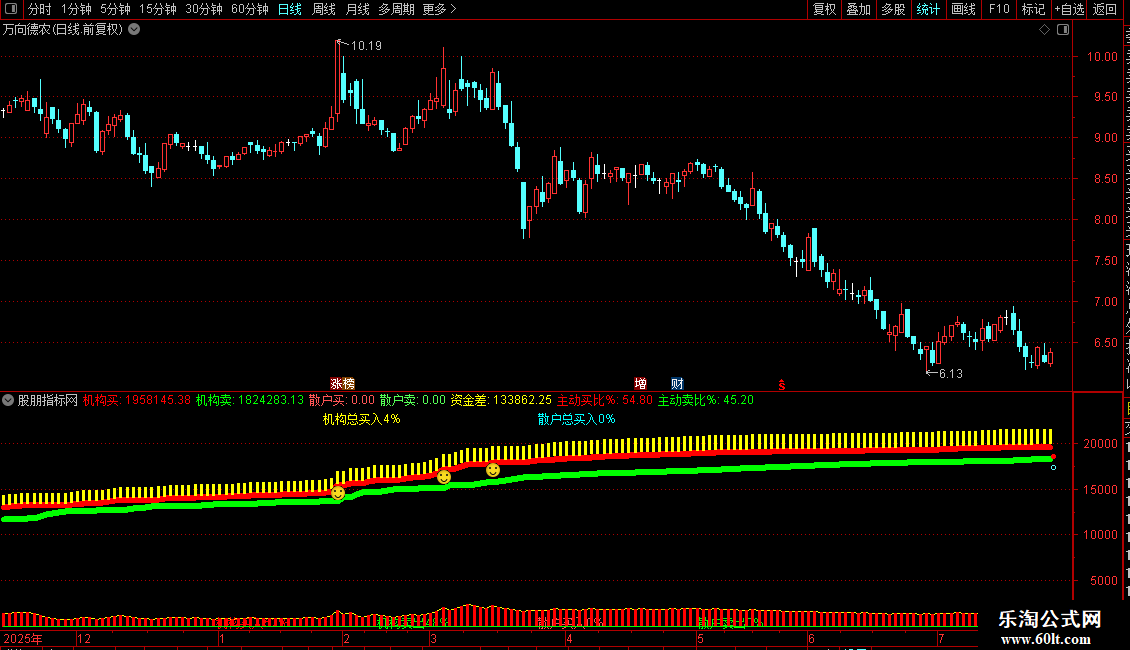1130x650 pixels.
Task: Open the 万向德农 title dropdown arrow
Action: 134,30
